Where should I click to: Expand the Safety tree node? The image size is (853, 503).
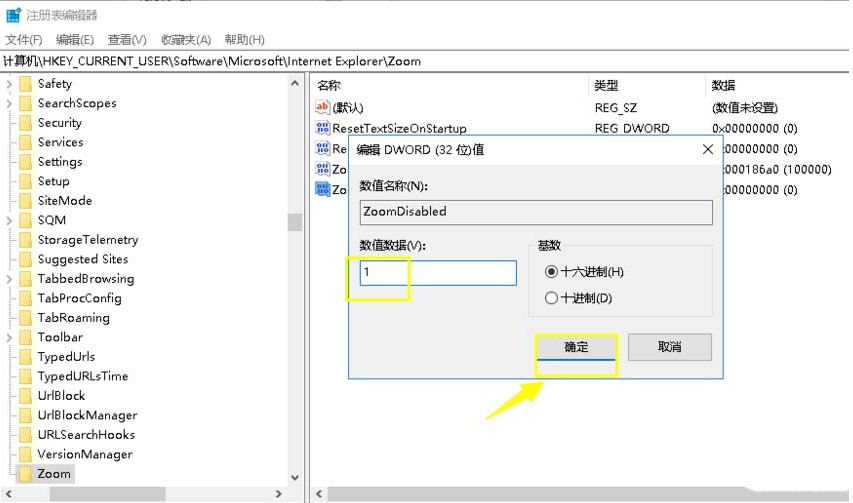[x=9, y=84]
